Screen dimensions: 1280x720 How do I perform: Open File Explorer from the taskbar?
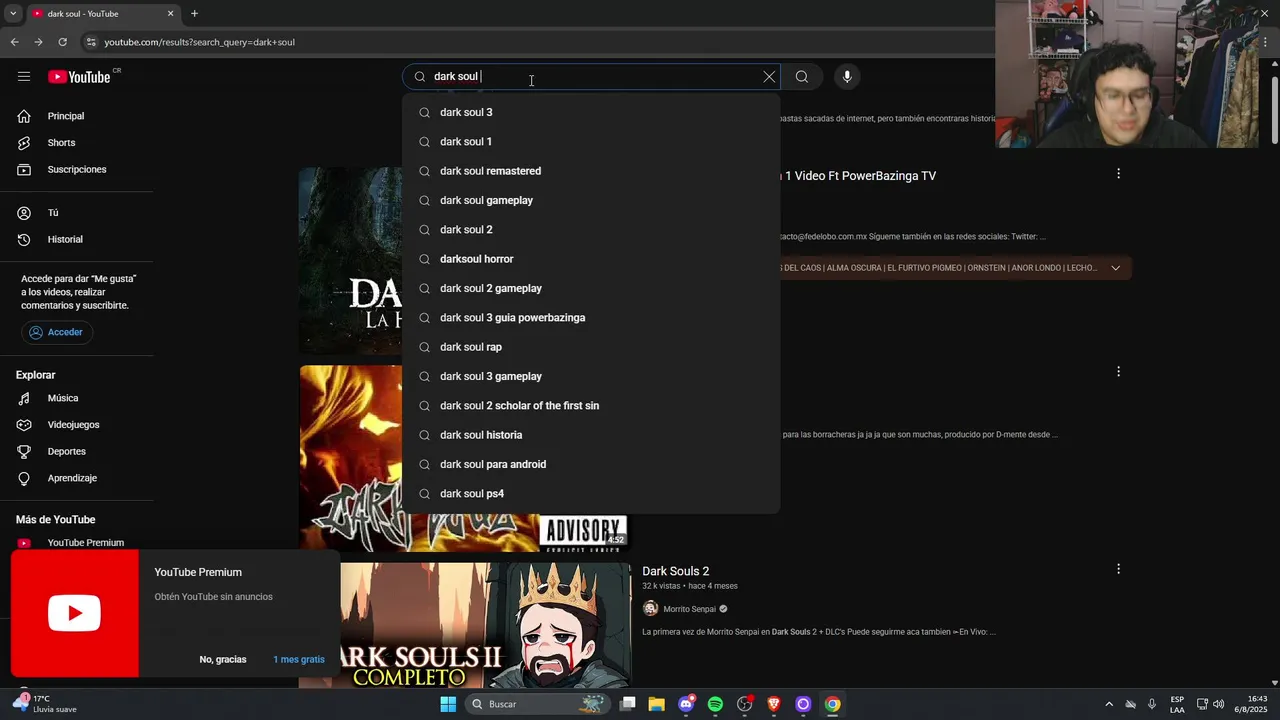657,704
